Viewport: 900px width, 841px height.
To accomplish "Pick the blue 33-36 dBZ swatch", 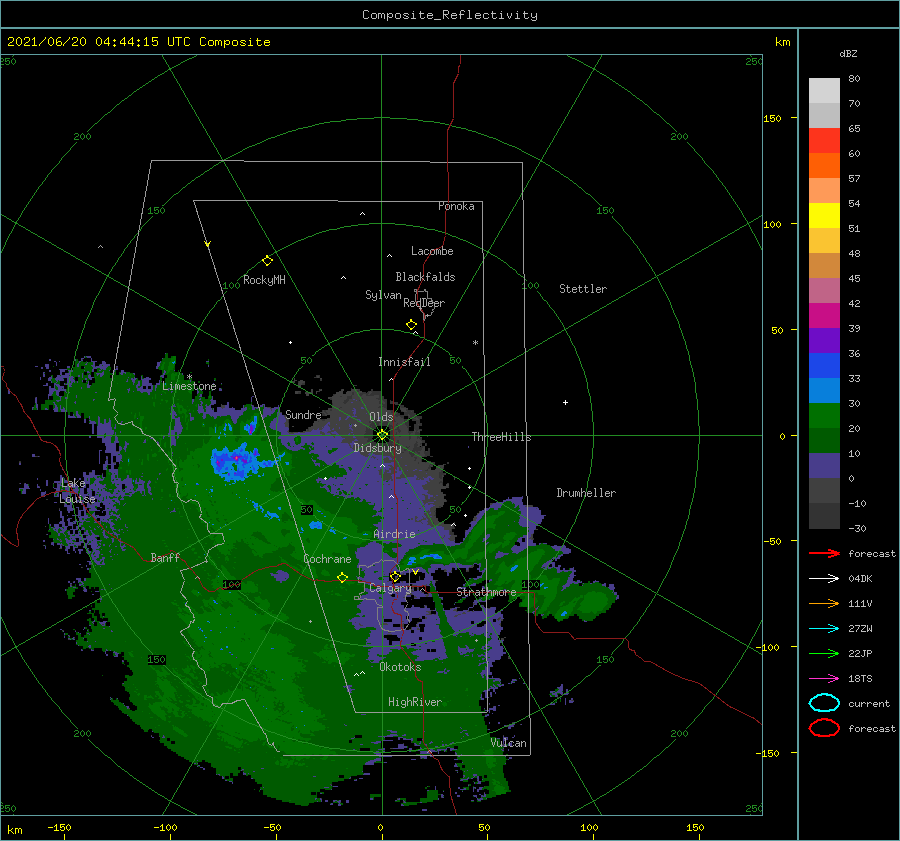I will click(824, 366).
